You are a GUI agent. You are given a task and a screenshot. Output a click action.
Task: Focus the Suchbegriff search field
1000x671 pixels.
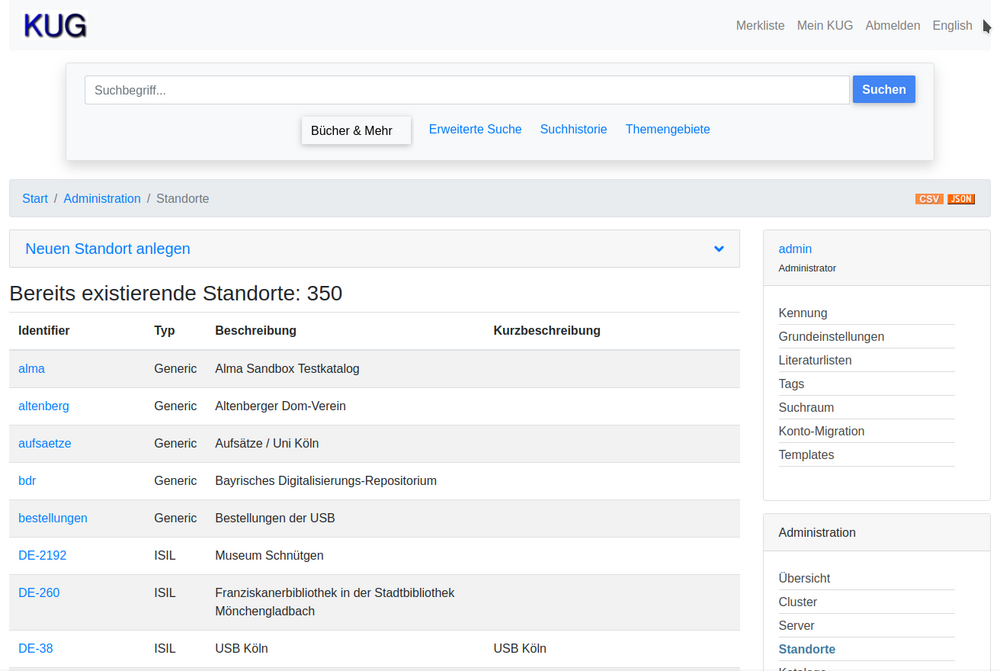[466, 90]
